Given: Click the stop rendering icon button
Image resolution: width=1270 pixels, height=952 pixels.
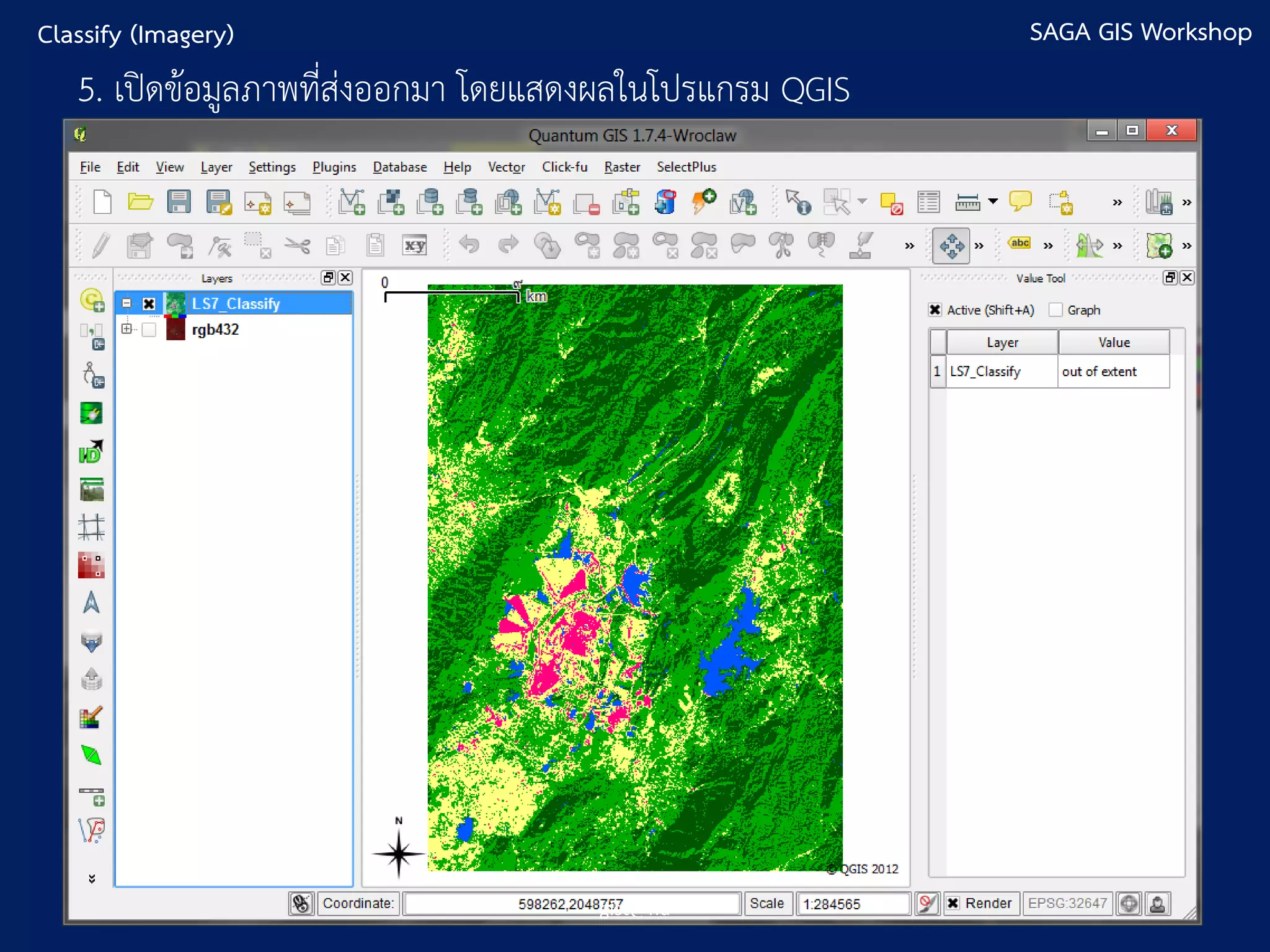Looking at the screenshot, I should pos(927,904).
